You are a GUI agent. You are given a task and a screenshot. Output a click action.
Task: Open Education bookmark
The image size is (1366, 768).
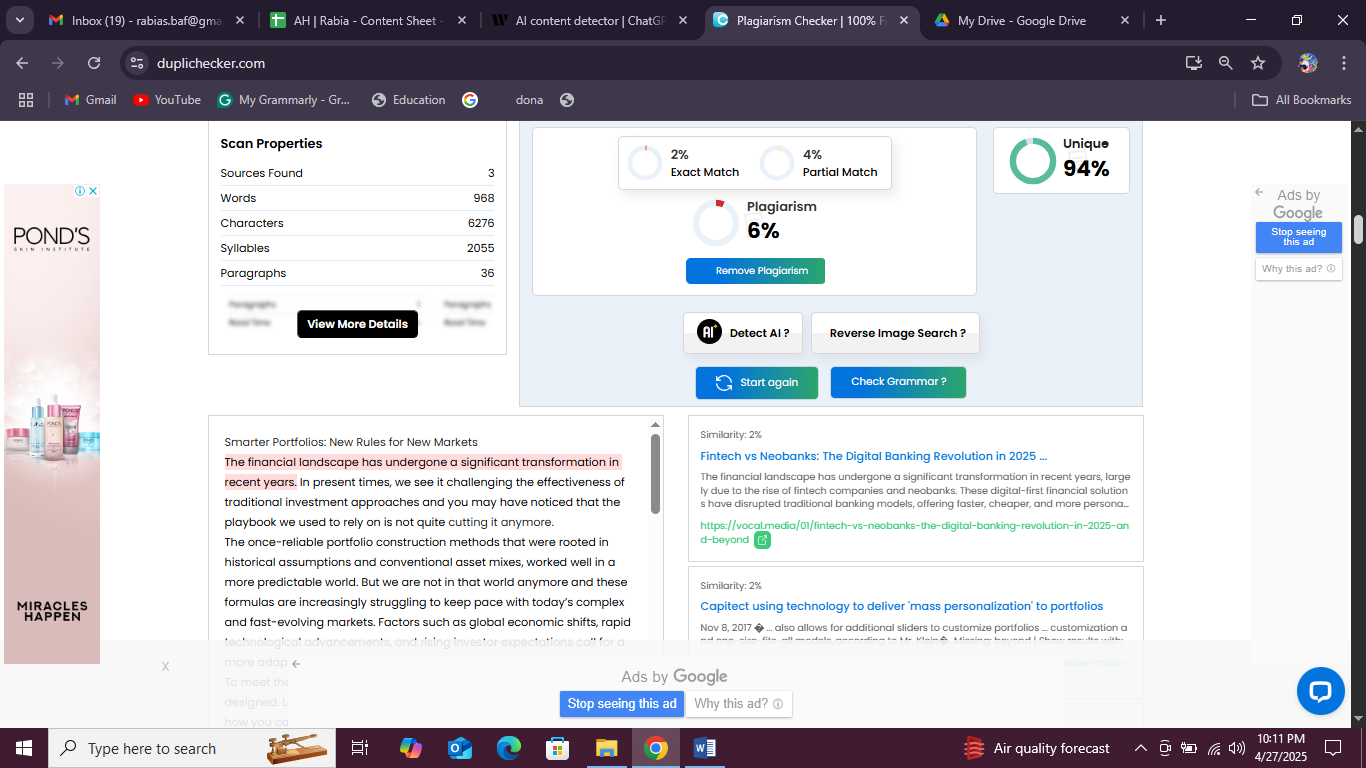coord(408,100)
